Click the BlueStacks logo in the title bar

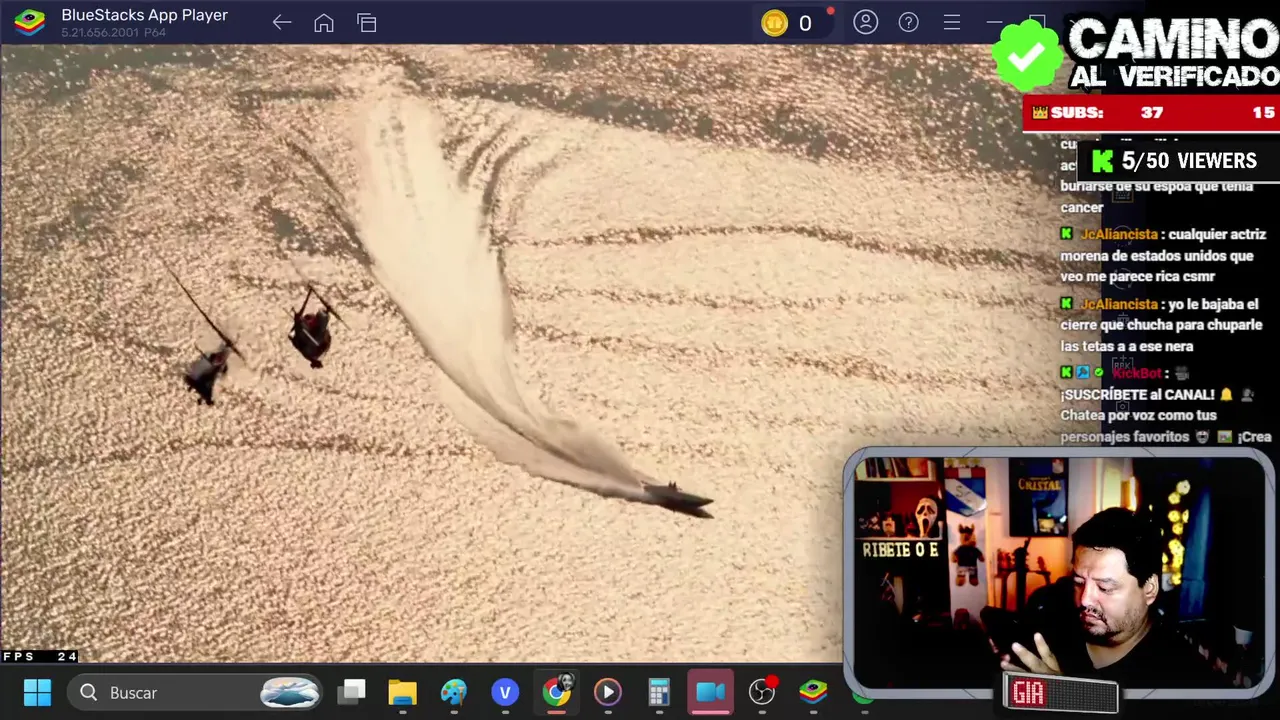(29, 22)
